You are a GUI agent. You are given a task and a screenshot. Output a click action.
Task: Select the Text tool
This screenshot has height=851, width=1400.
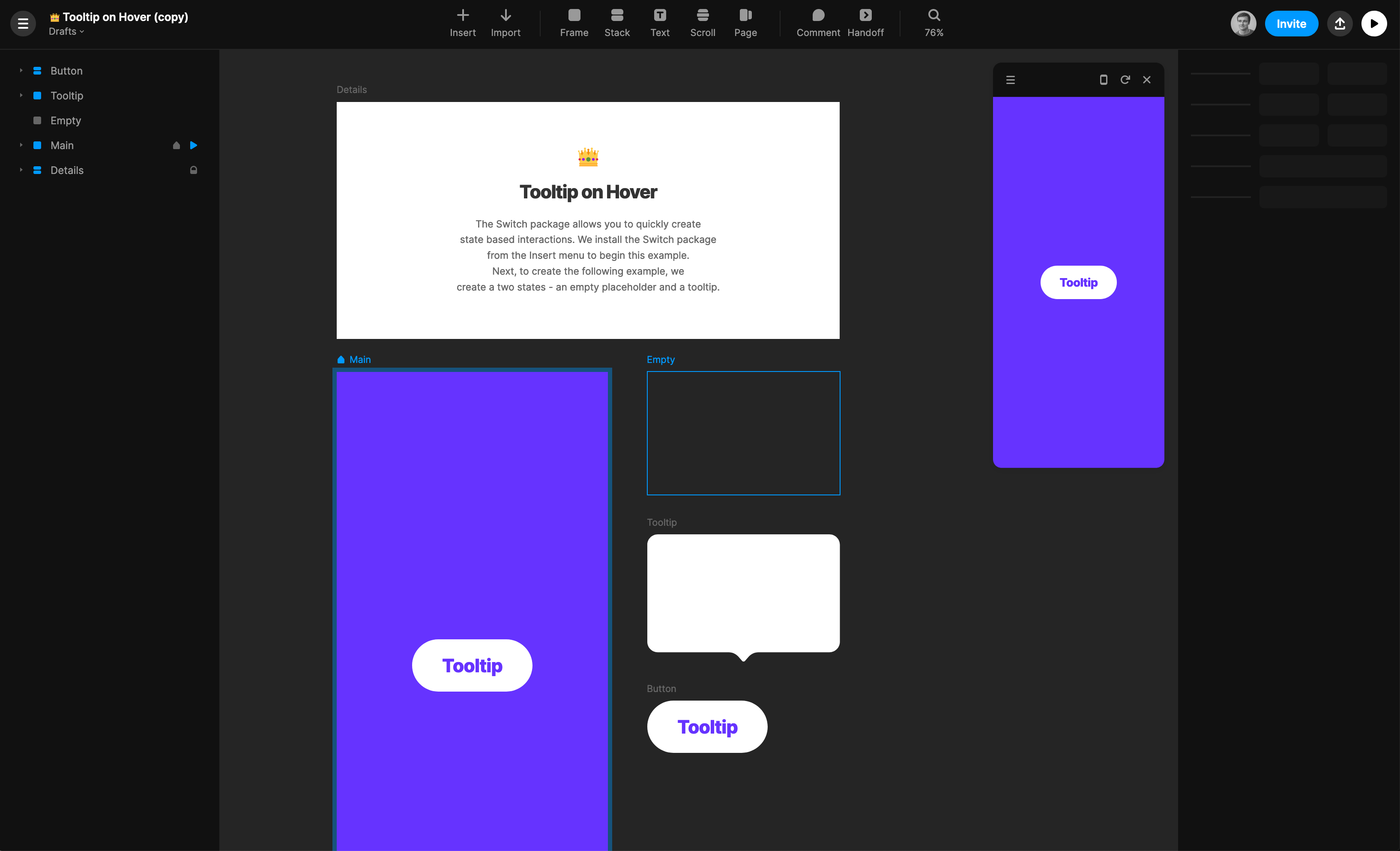(x=660, y=23)
